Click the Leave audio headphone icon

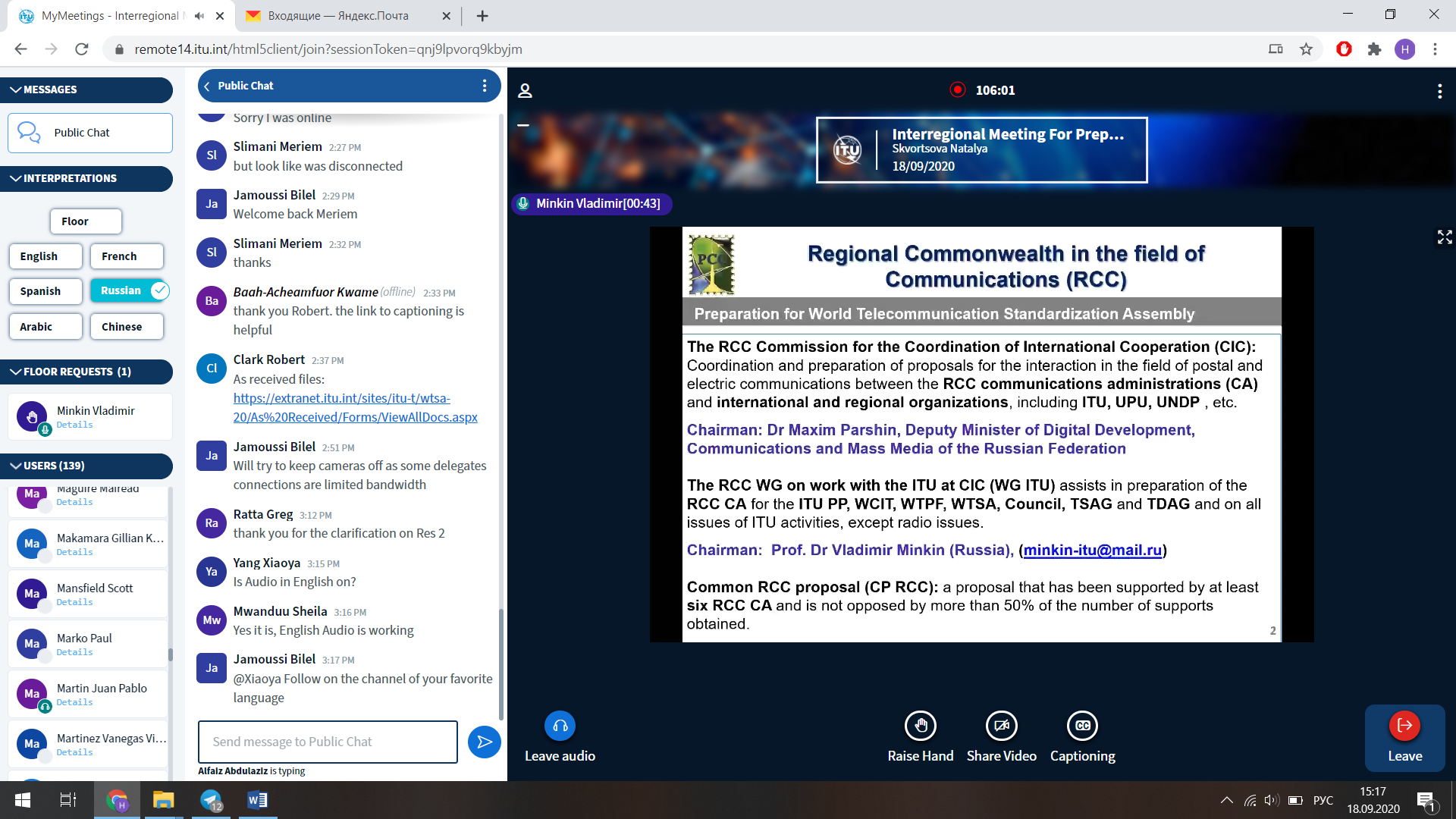pyautogui.click(x=560, y=726)
